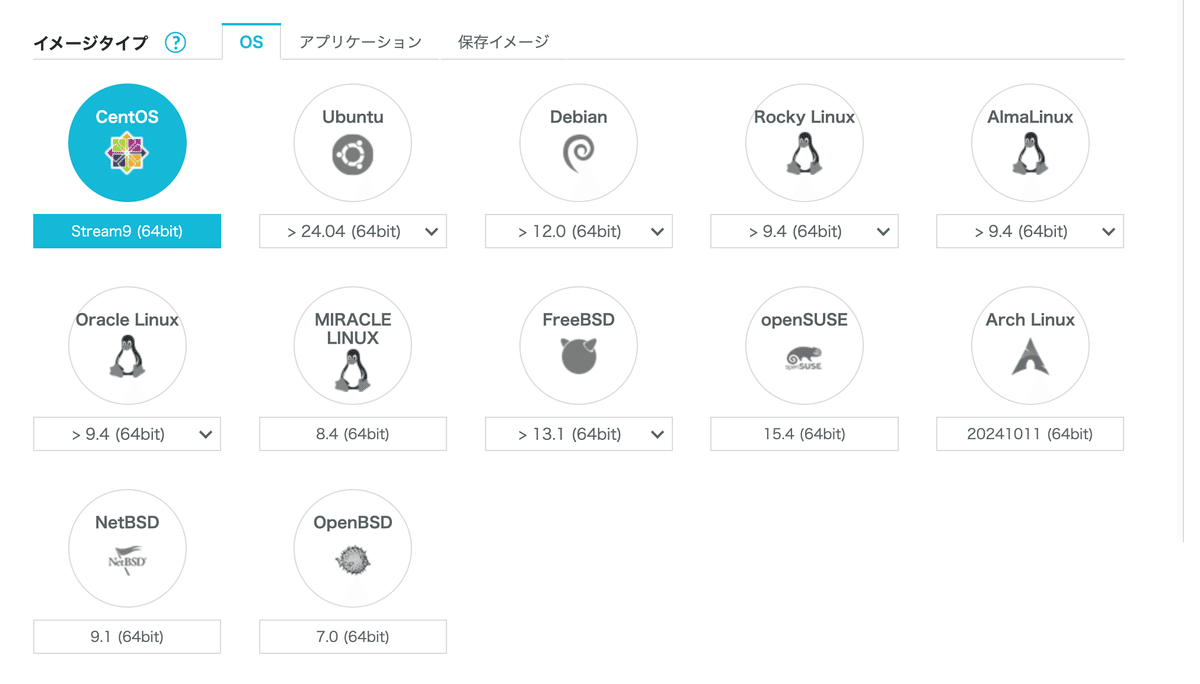Viewport: 1200px width, 684px height.
Task: Select the CentOS image circle
Action: click(127, 143)
